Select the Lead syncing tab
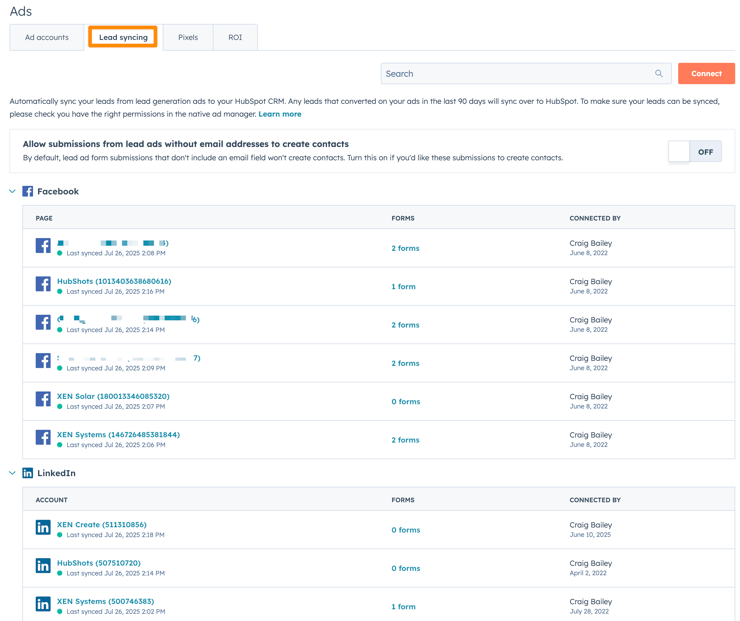This screenshot has width=740, height=621. (123, 37)
